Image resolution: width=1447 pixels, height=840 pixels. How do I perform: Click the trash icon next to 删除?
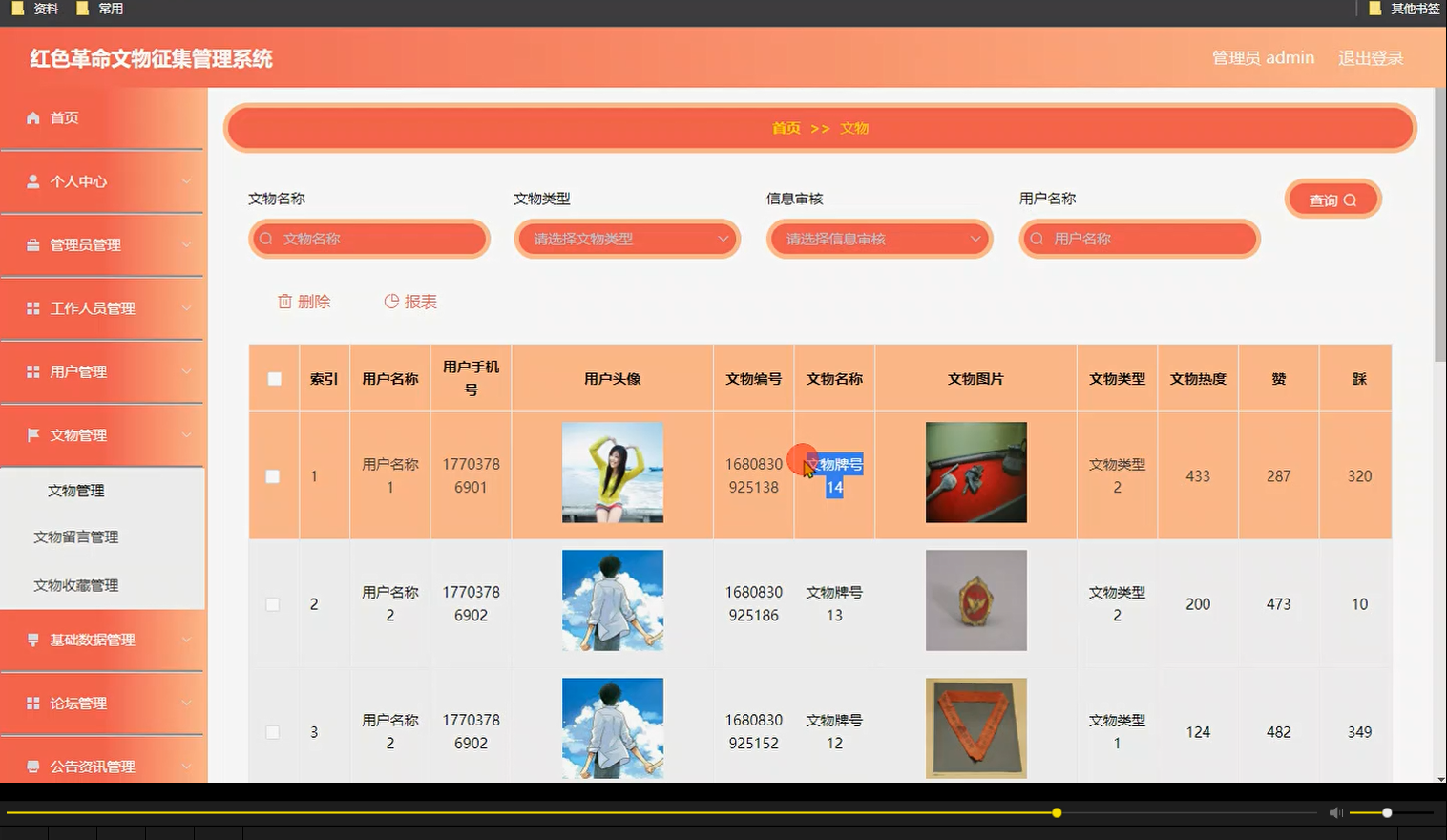pyautogui.click(x=284, y=301)
